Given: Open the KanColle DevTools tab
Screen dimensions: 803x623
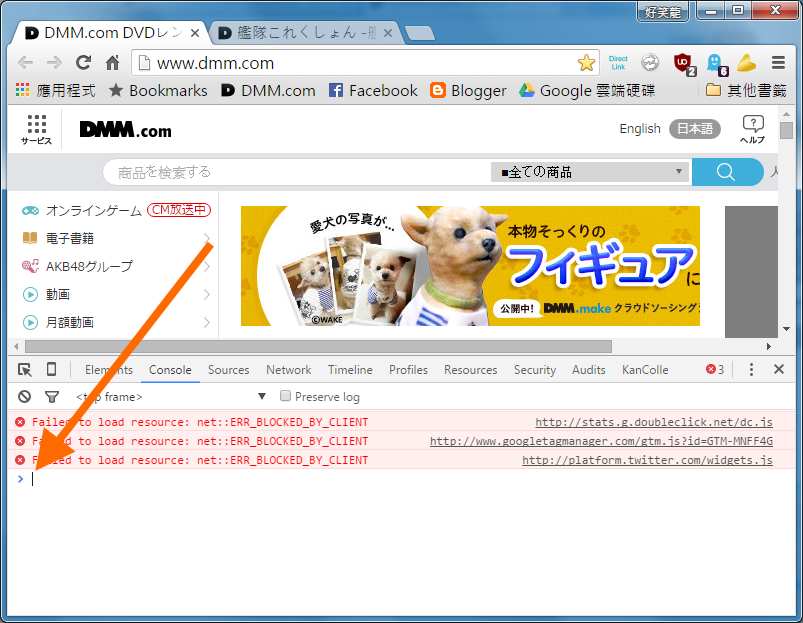Looking at the screenshot, I should pyautogui.click(x=645, y=370).
